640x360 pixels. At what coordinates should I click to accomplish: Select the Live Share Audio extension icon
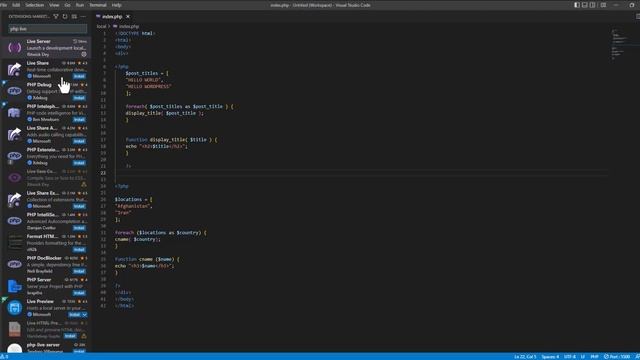pos(14,134)
